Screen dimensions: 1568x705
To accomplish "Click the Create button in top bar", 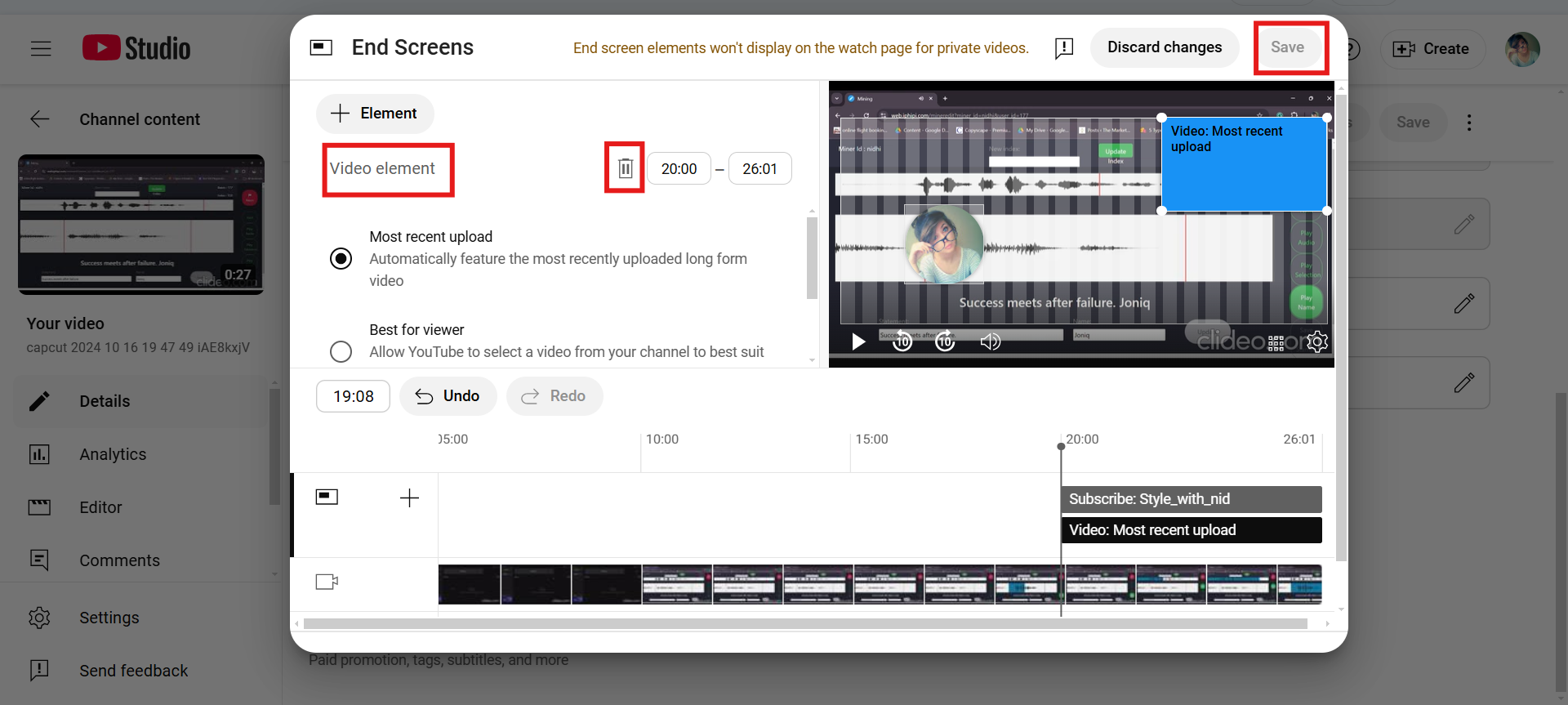I will [1432, 49].
